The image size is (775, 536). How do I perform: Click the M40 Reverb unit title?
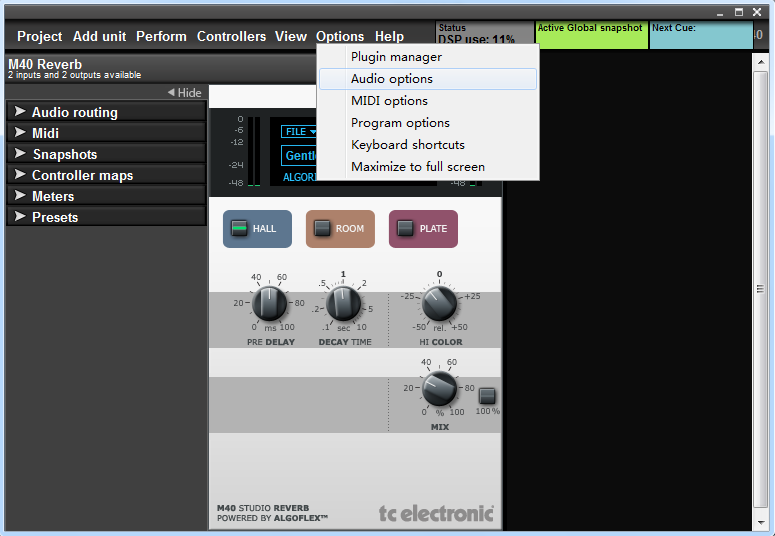pyautogui.click(x=45, y=64)
